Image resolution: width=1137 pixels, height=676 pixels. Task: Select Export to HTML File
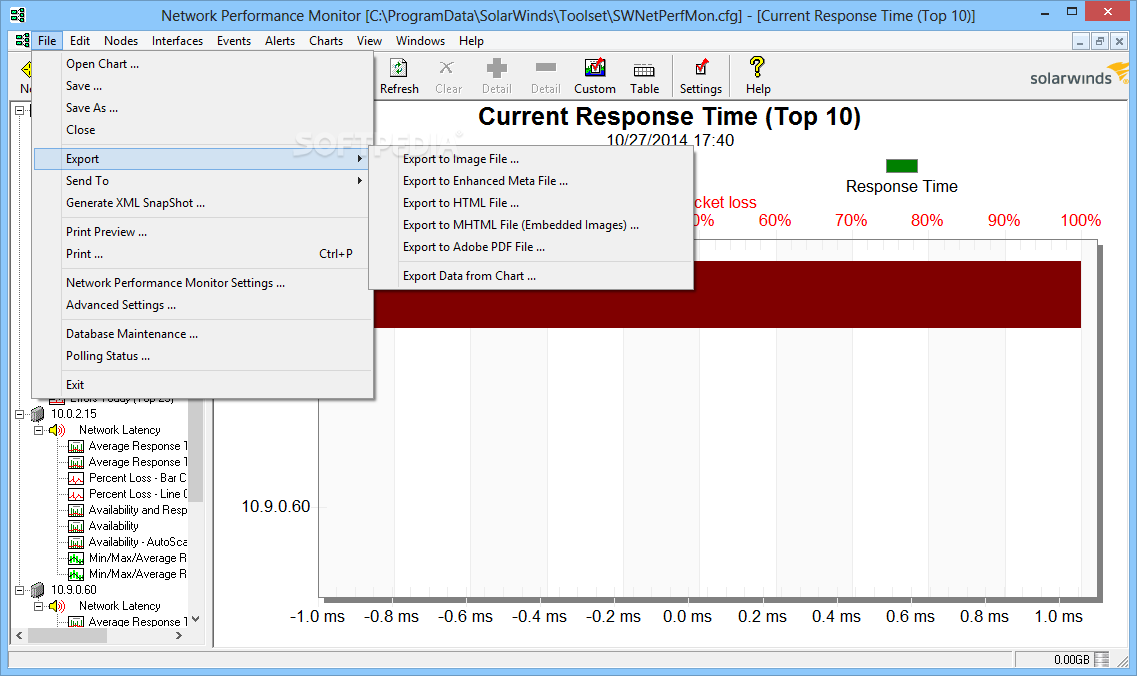(x=531, y=203)
